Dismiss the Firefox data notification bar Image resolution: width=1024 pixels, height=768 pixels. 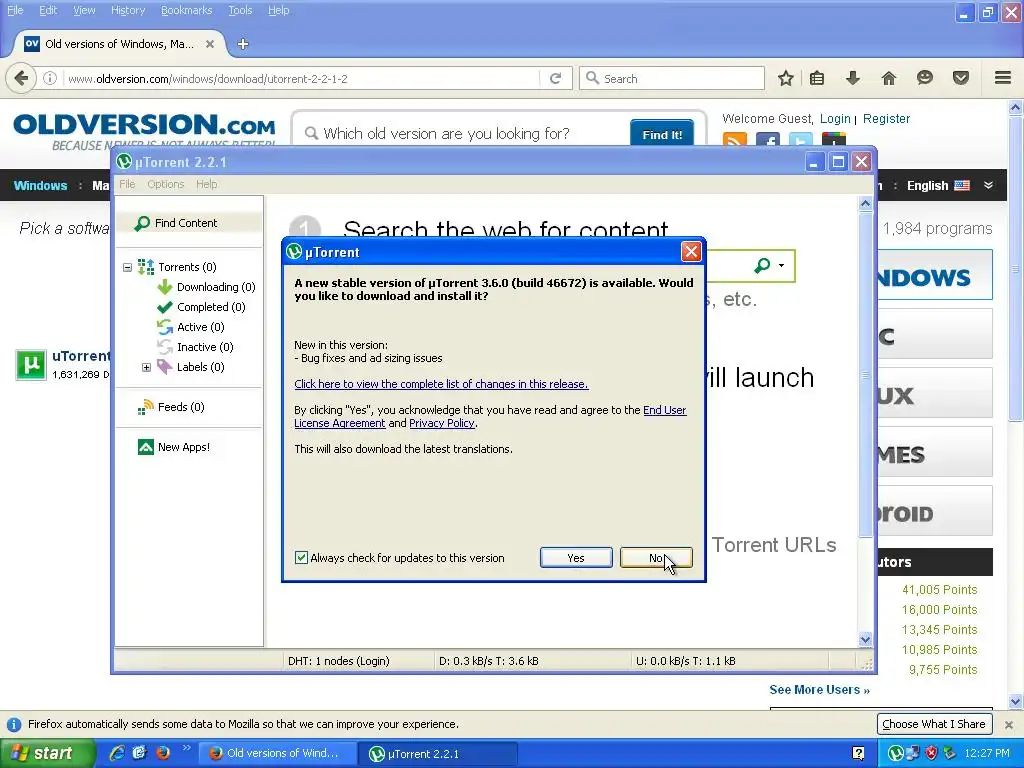[x=1009, y=725]
